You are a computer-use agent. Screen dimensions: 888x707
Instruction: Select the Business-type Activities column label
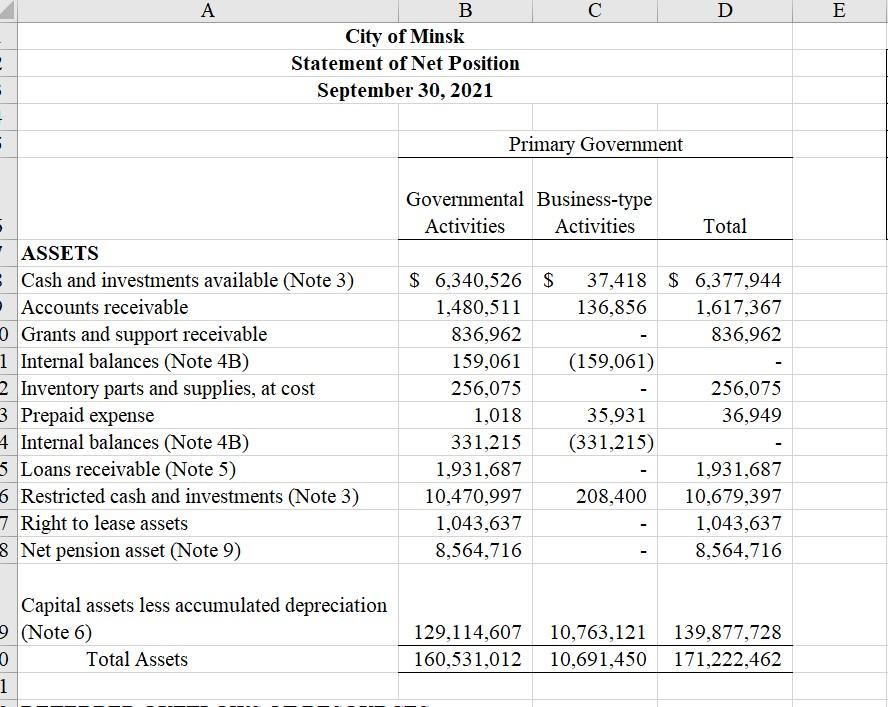click(x=594, y=212)
